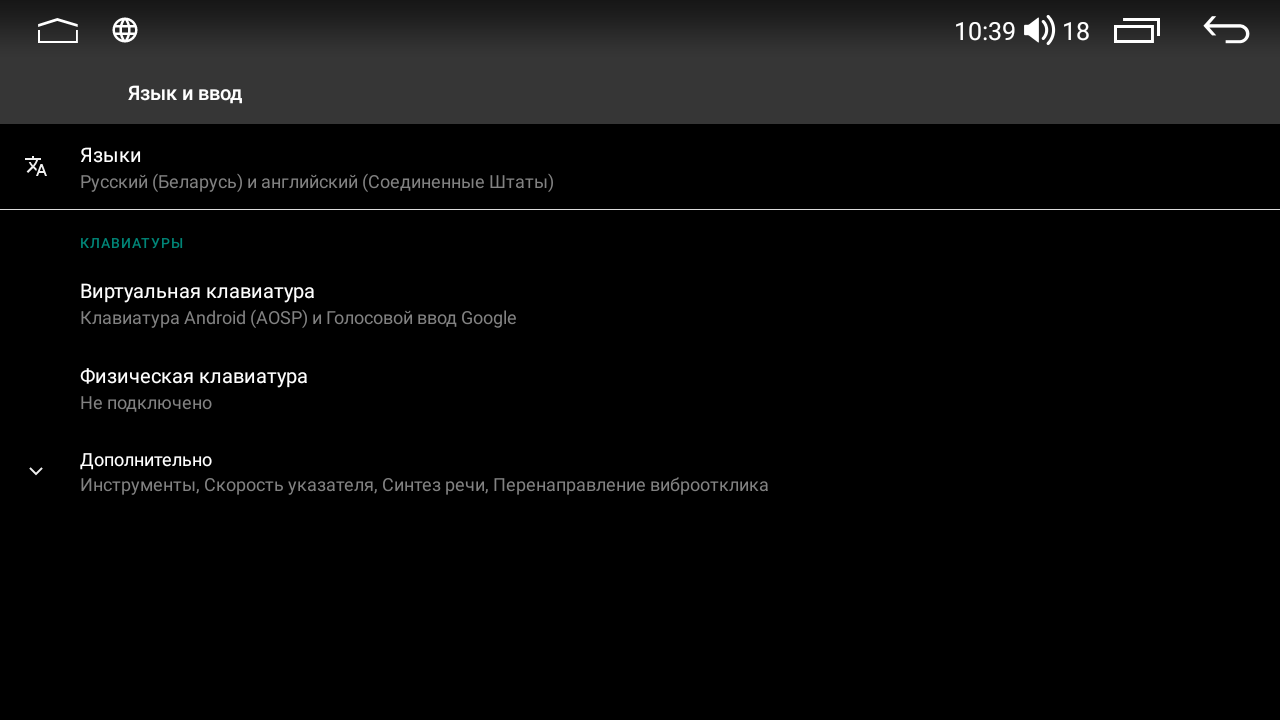
Task: Tap the speaker volume icon
Action: [1039, 30]
